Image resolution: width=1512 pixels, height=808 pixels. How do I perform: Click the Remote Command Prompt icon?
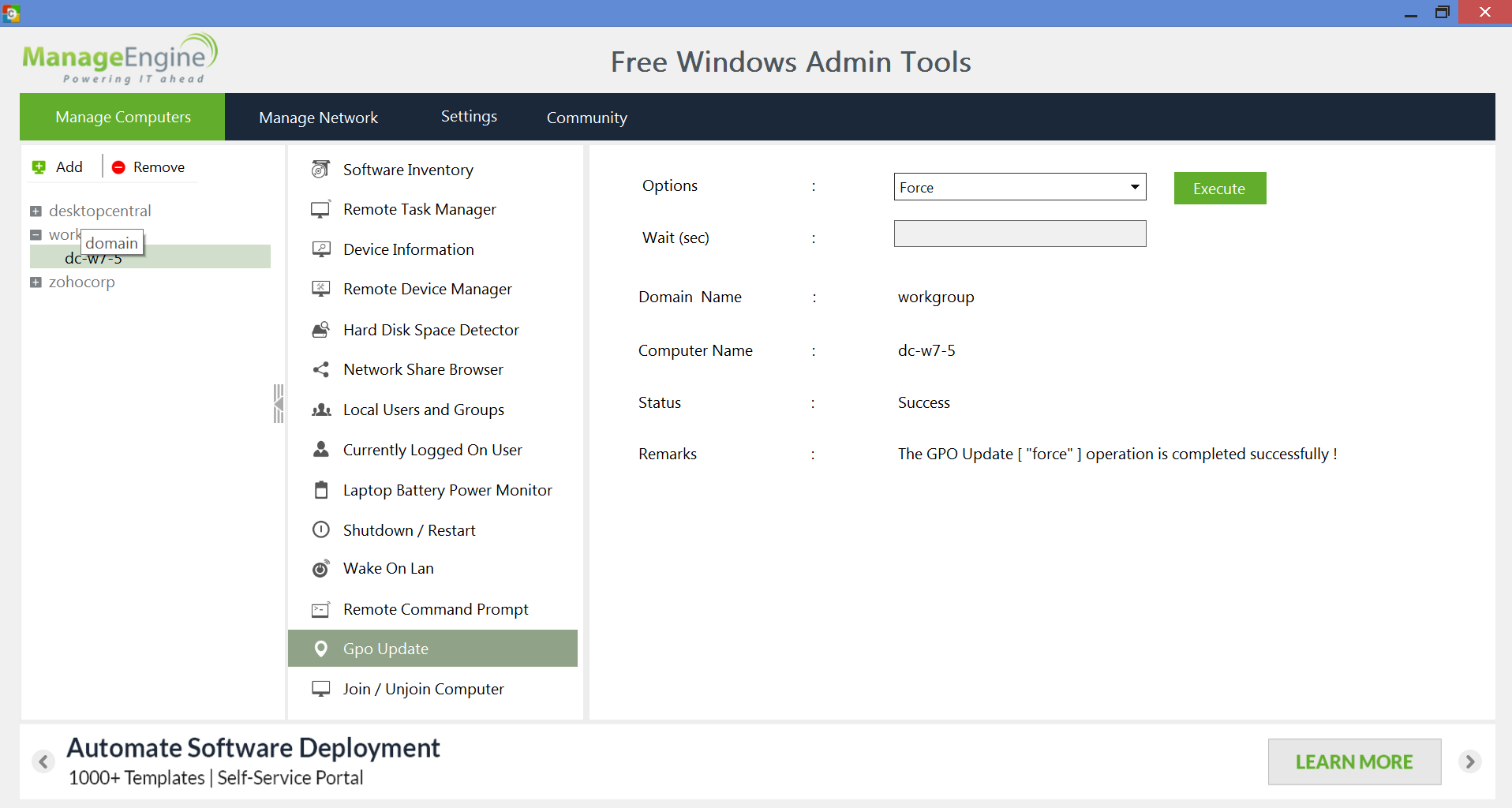[320, 609]
